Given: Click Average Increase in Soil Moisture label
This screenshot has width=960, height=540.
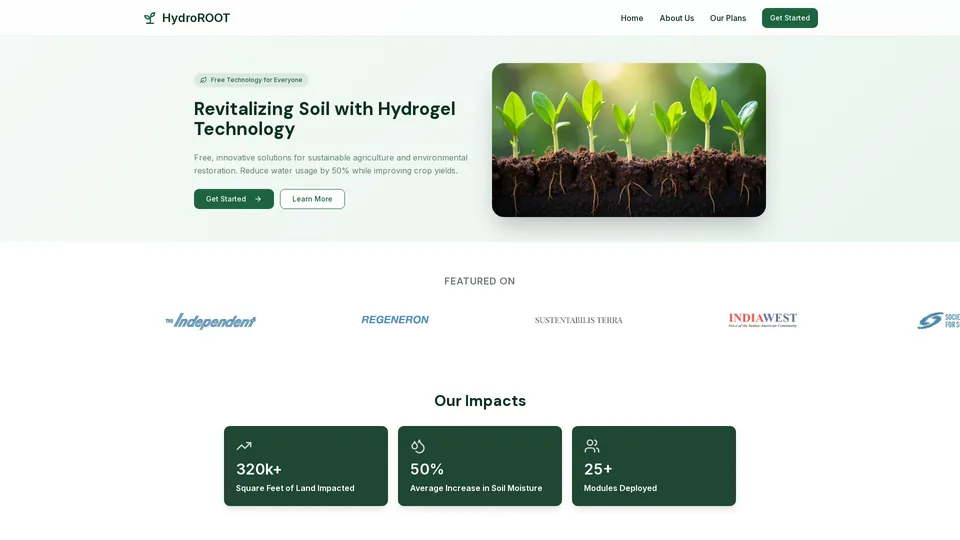Looking at the screenshot, I should pyautogui.click(x=476, y=488).
